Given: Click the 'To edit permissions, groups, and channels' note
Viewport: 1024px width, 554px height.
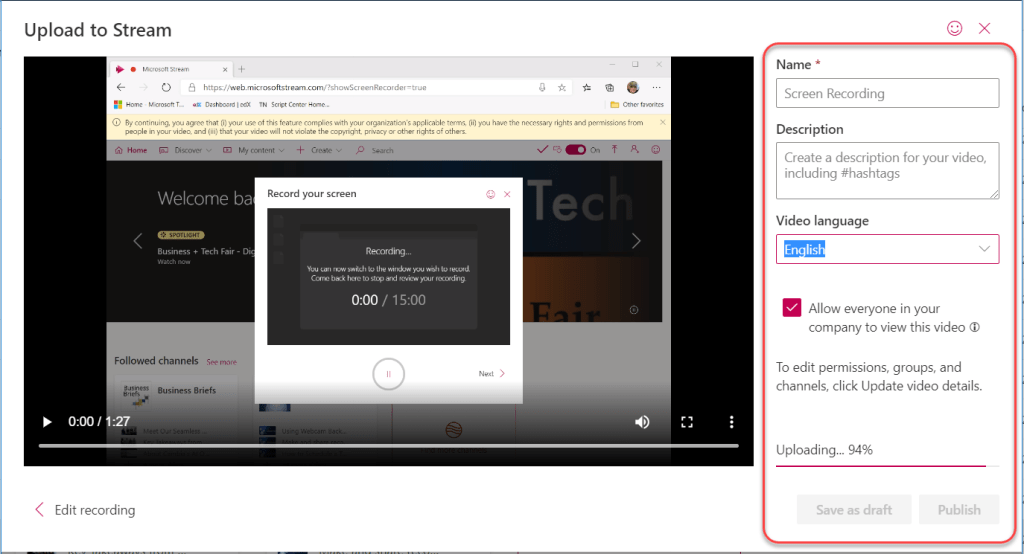Looking at the screenshot, I should [x=879, y=376].
